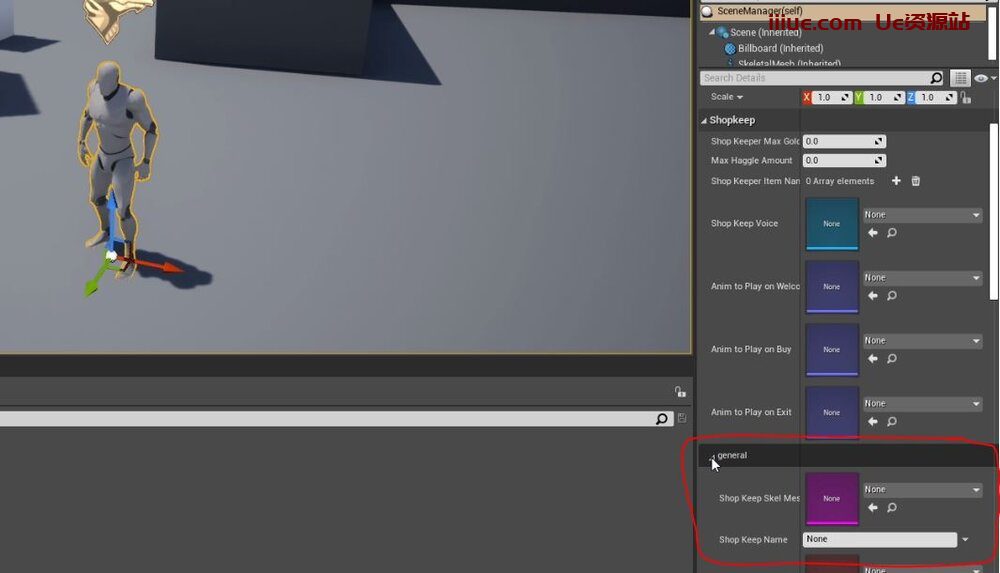The image size is (1000, 573).
Task: Select Billboard (Inherited) component in tree
Action: [780, 48]
